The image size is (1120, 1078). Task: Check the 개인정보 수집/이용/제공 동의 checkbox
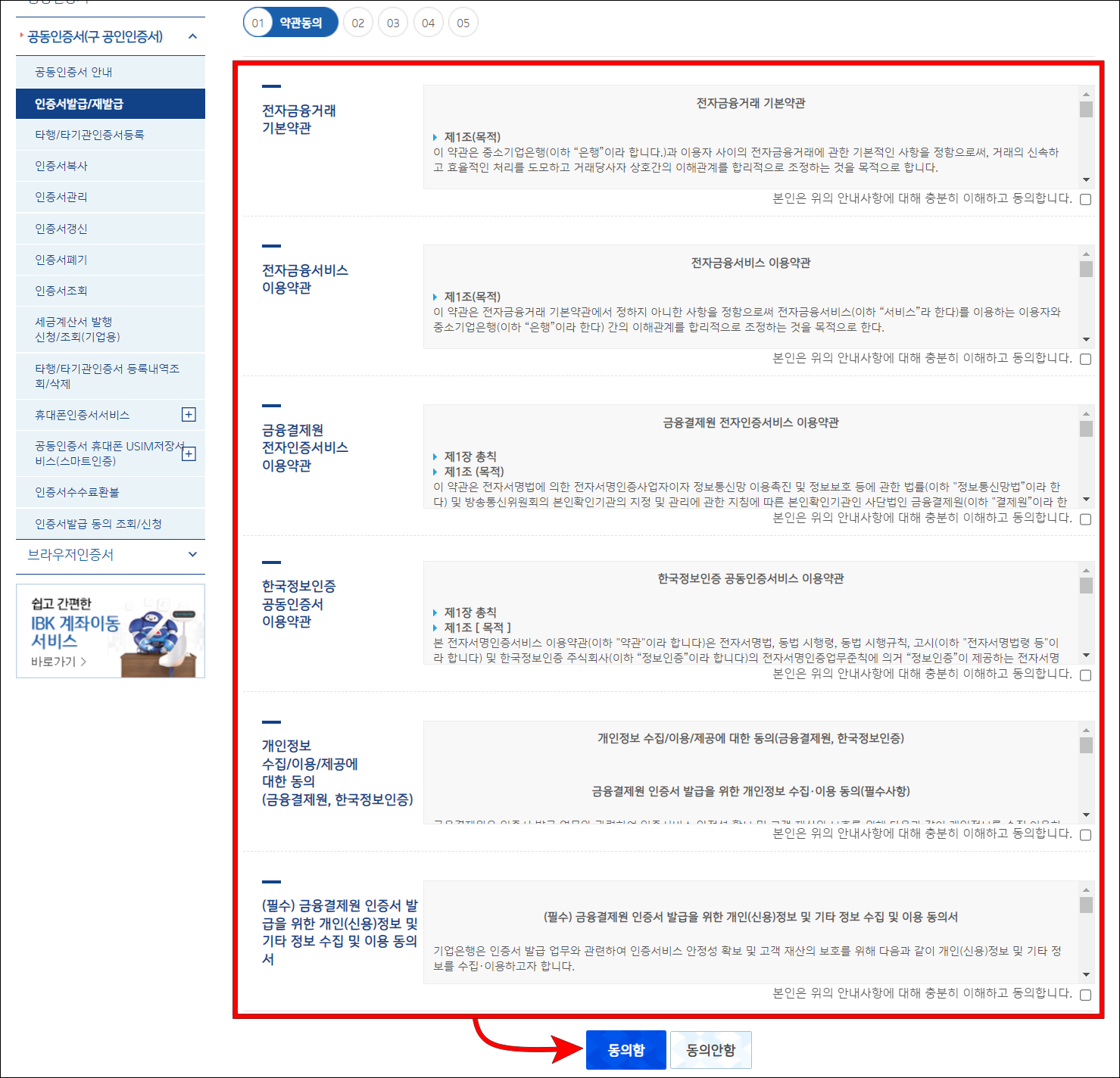pos(1086,837)
